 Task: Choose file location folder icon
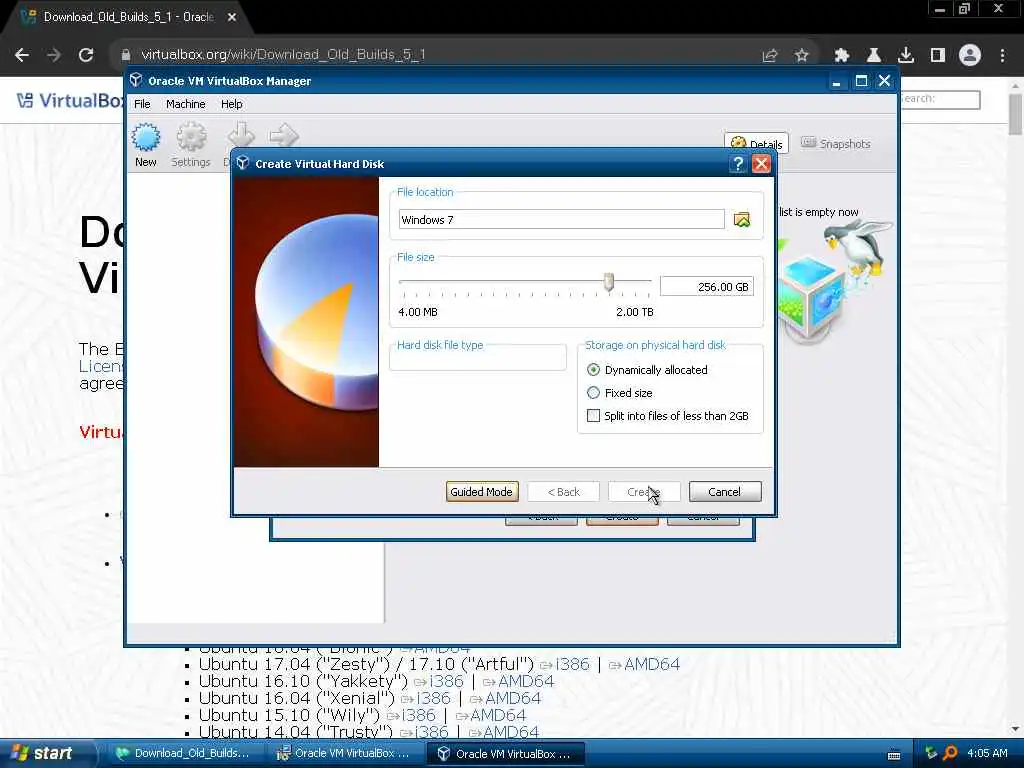(741, 220)
